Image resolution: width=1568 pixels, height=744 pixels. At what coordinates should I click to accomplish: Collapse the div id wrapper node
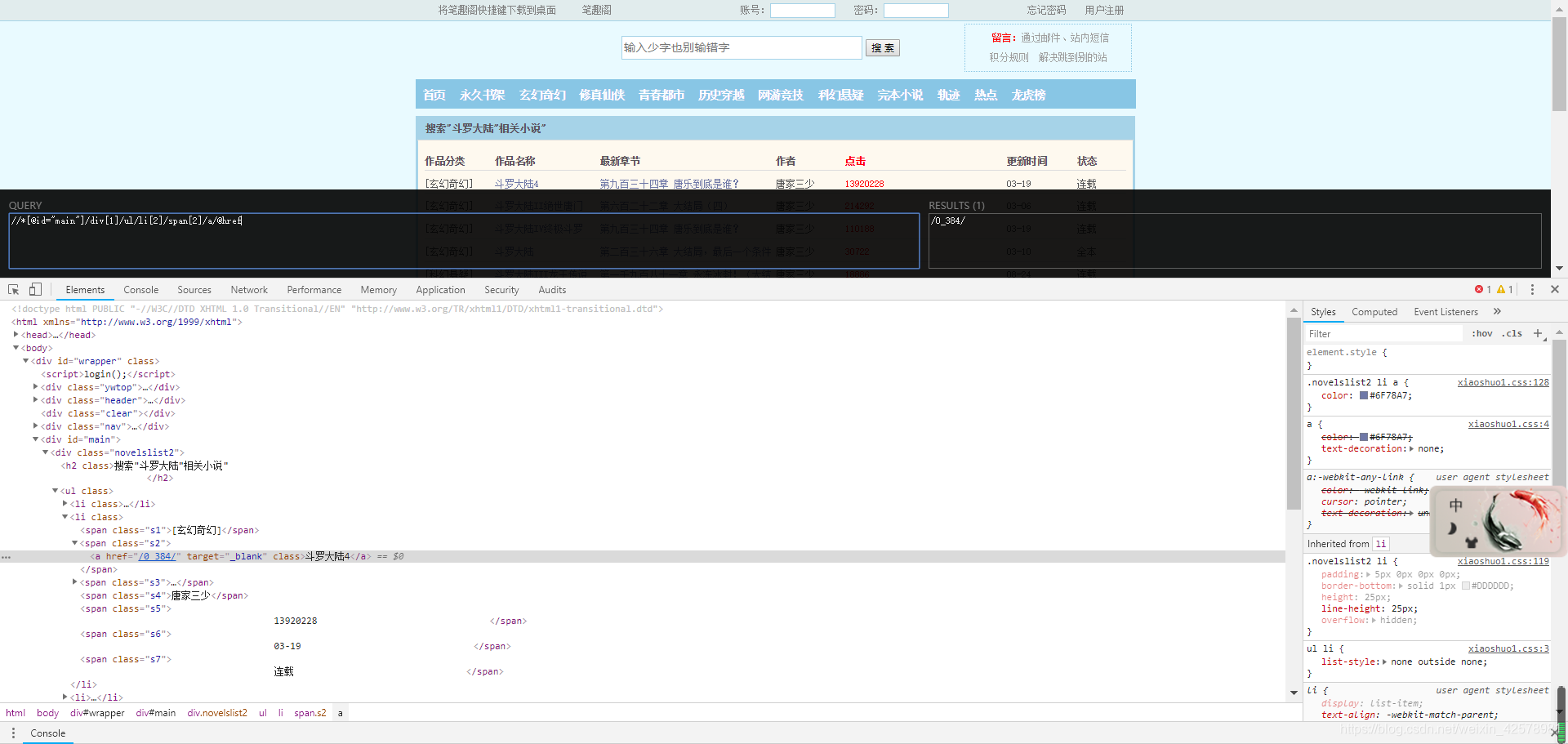25,361
